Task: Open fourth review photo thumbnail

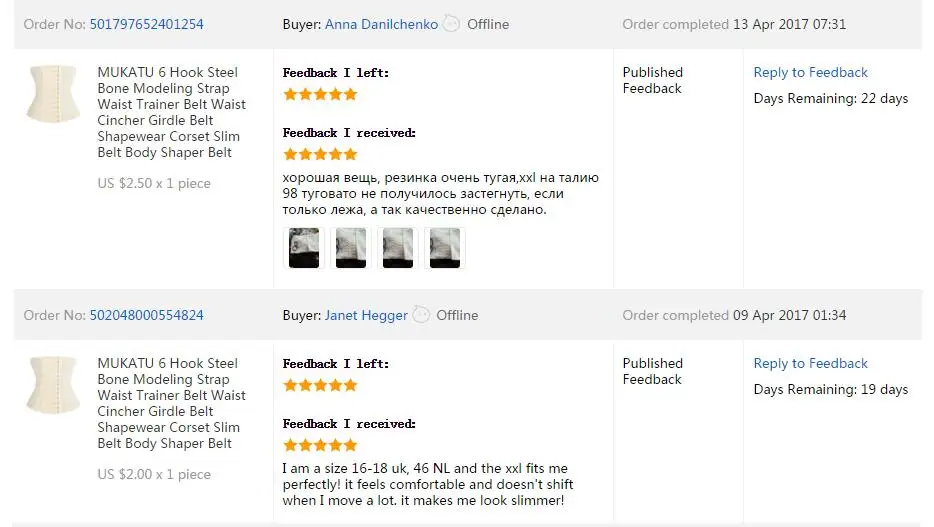Action: [445, 248]
